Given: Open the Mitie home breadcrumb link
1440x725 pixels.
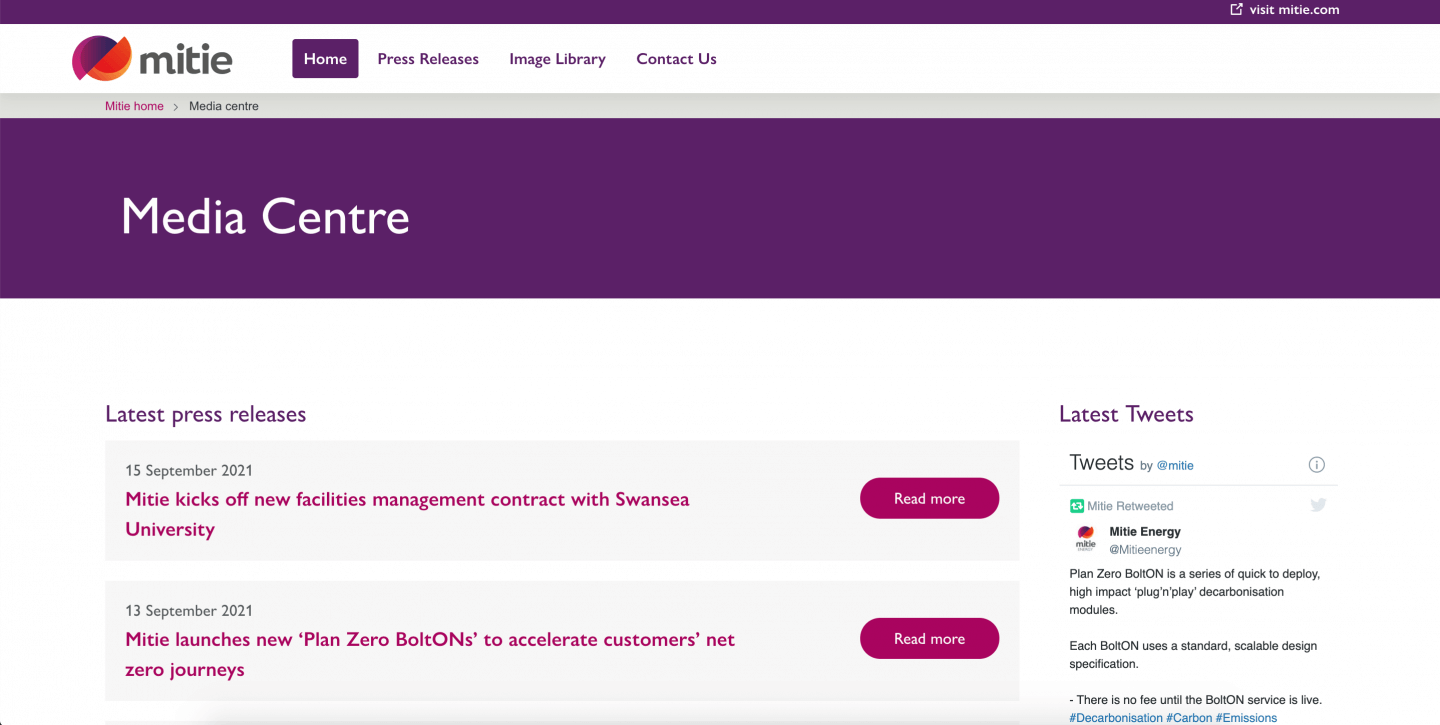Looking at the screenshot, I should pos(134,106).
